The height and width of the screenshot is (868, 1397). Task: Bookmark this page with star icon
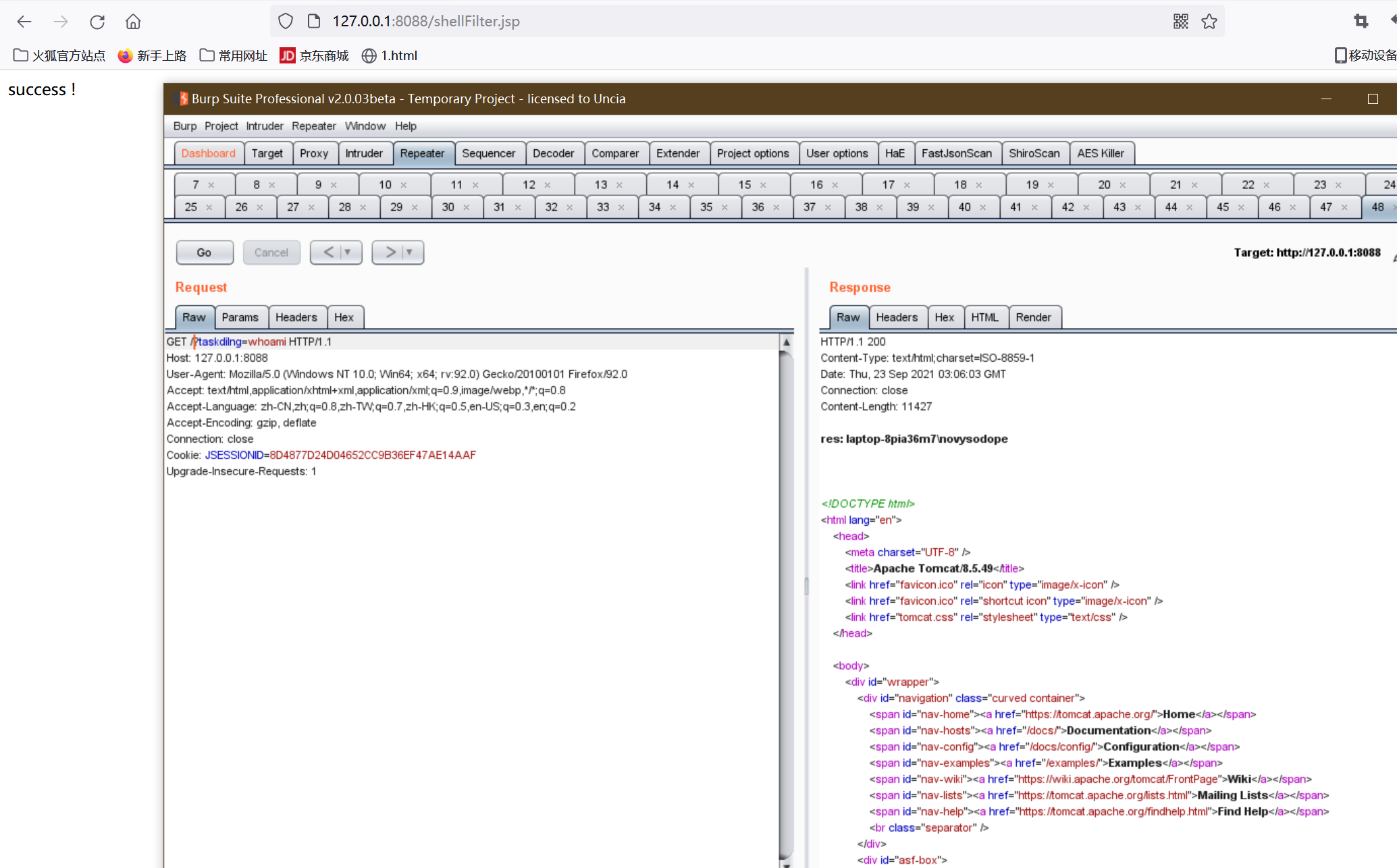pos(1209,22)
